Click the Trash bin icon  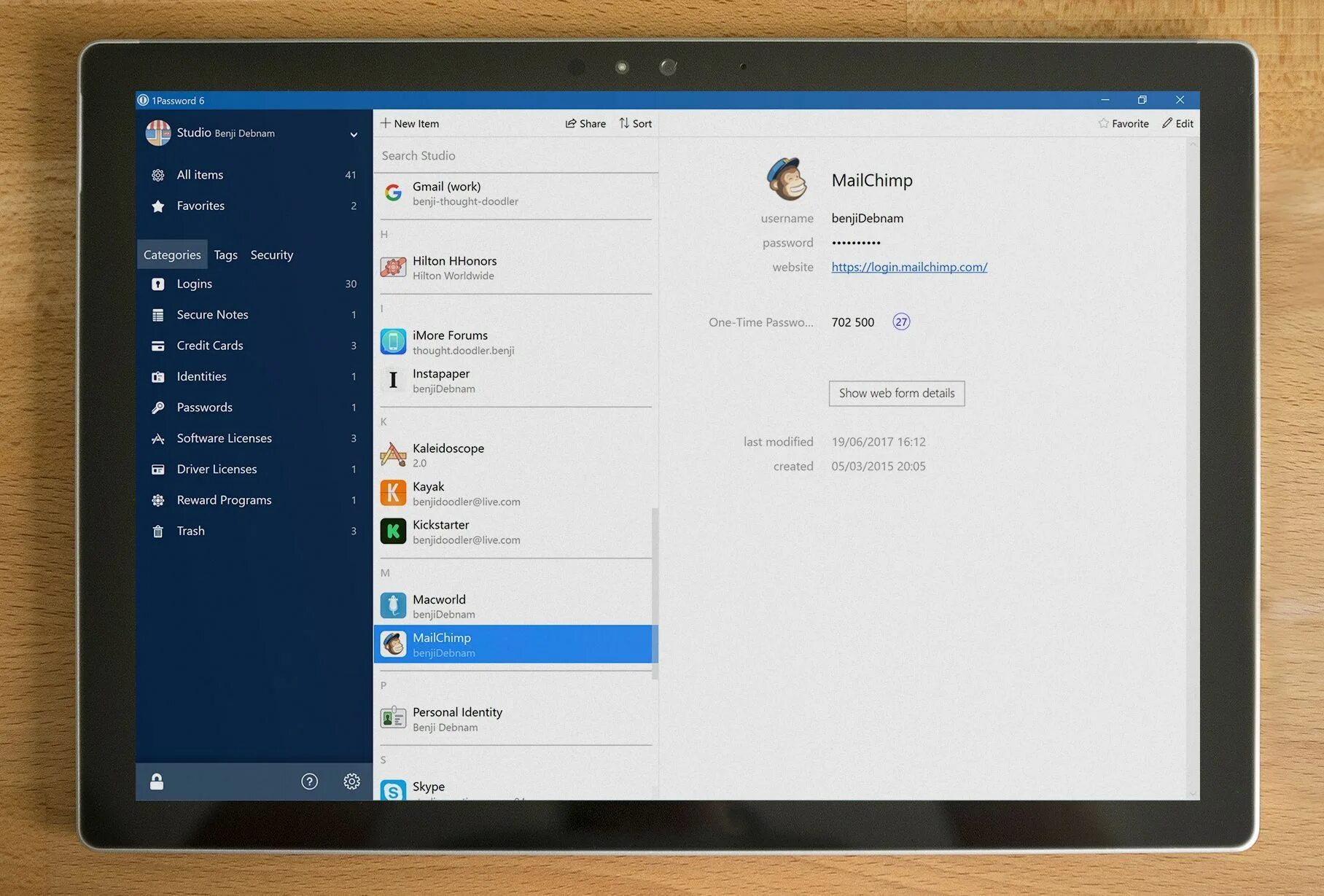157,531
